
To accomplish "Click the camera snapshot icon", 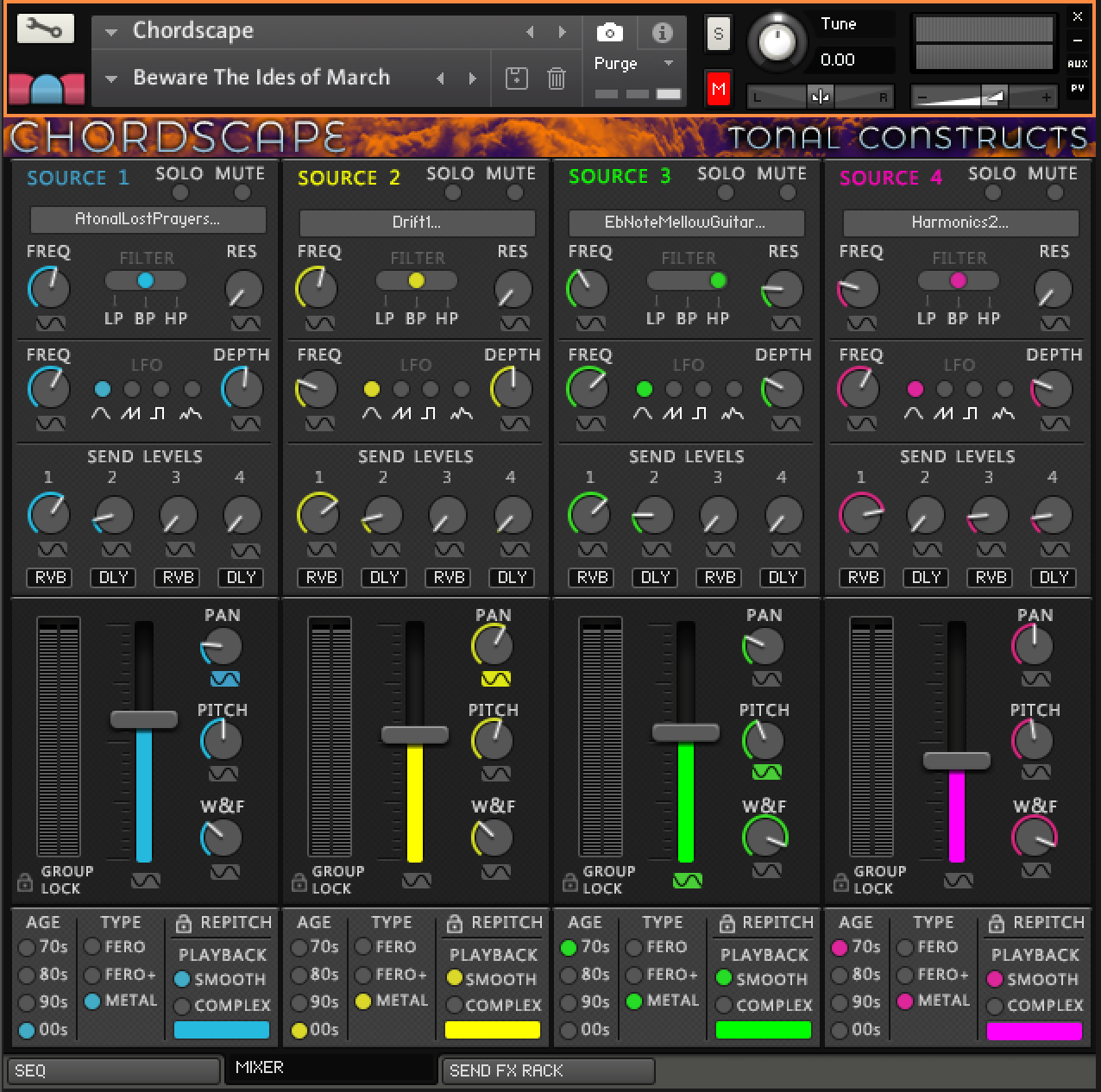I will [x=609, y=33].
